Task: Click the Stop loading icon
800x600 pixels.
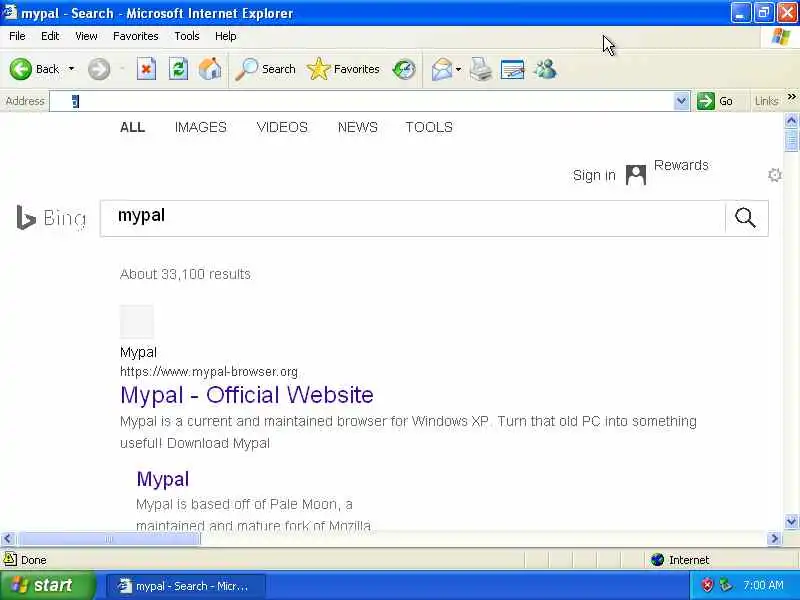Action: (x=146, y=69)
